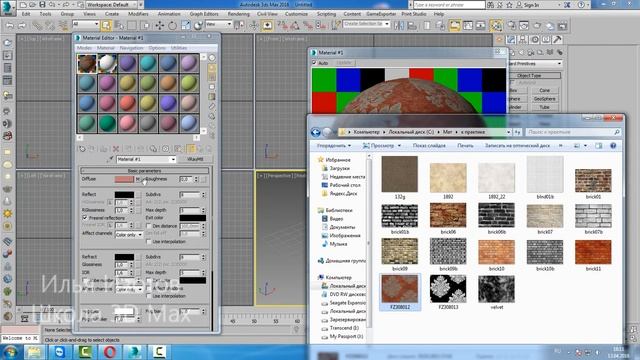Open the Rendering menu
640x360 pixels.
click(238, 14)
